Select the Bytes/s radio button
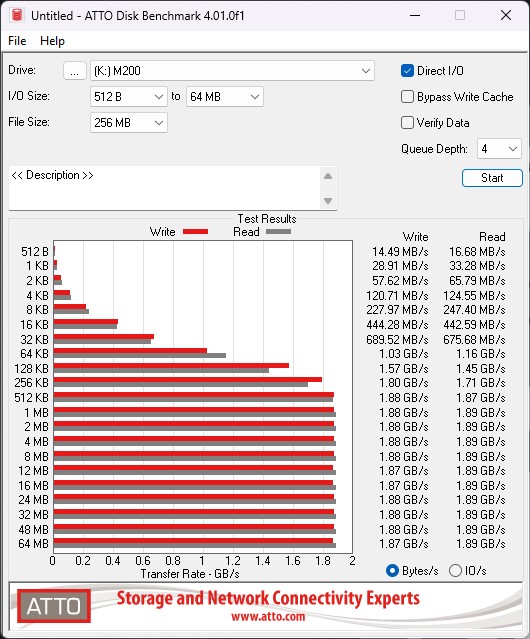 (392, 571)
